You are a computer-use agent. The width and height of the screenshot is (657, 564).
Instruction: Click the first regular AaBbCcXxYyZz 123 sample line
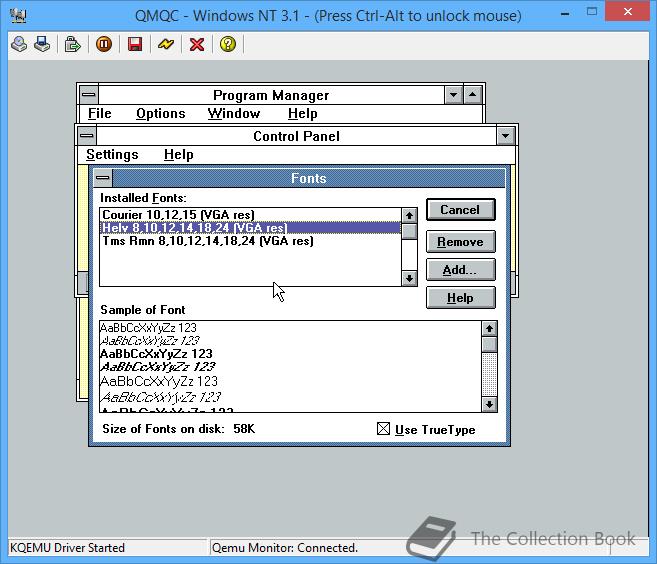[148, 327]
